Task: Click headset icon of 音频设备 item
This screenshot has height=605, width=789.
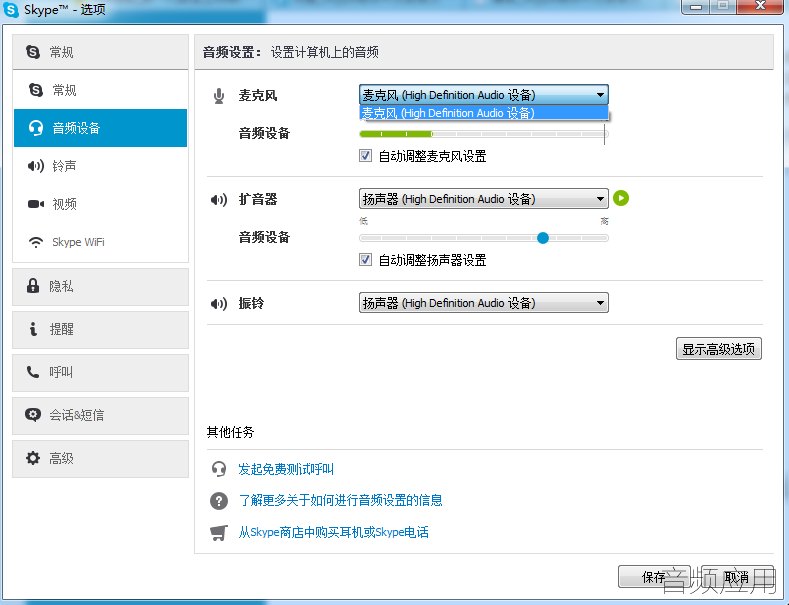Action: click(36, 128)
